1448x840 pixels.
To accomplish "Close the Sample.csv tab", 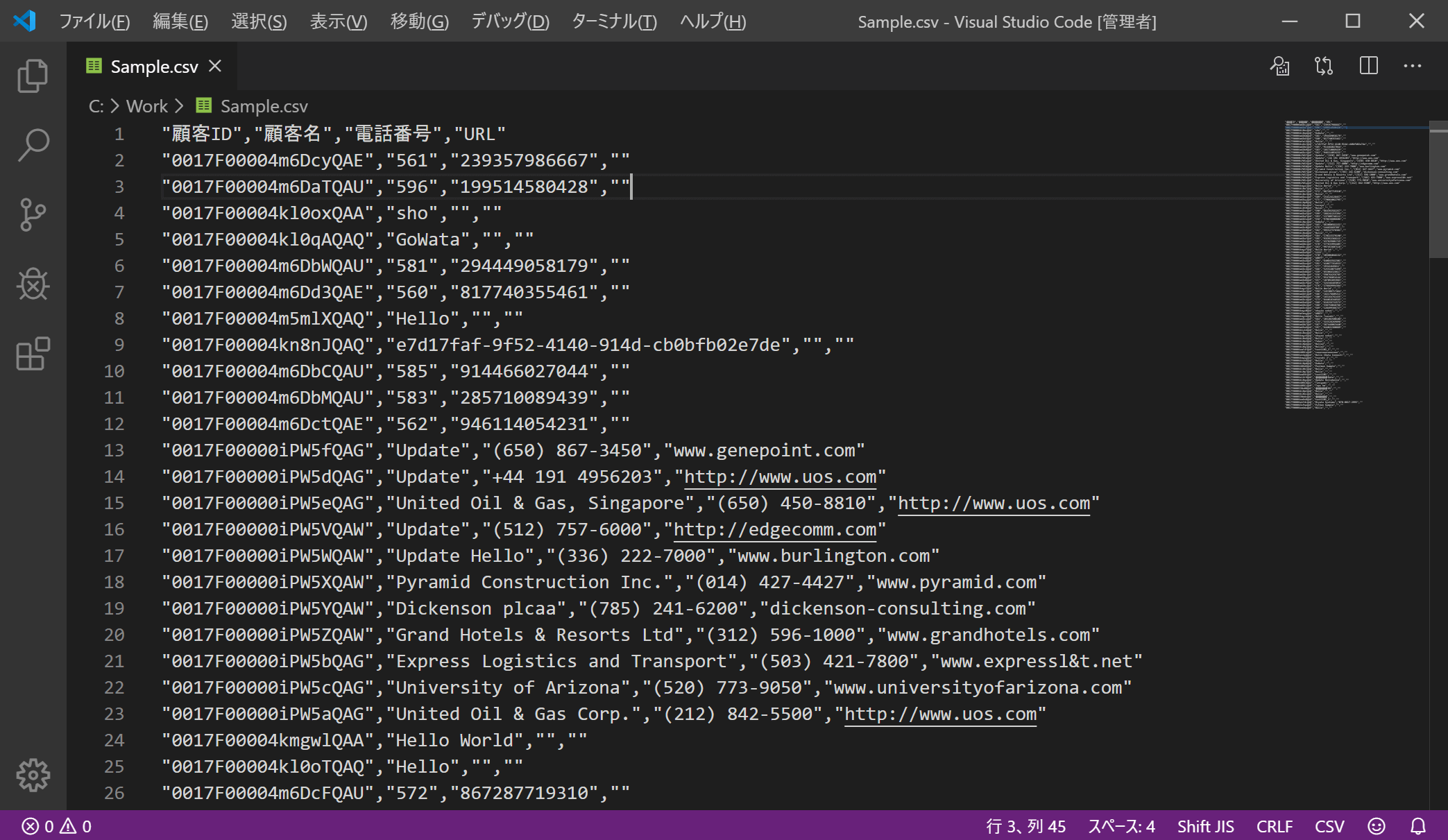I will [x=215, y=66].
